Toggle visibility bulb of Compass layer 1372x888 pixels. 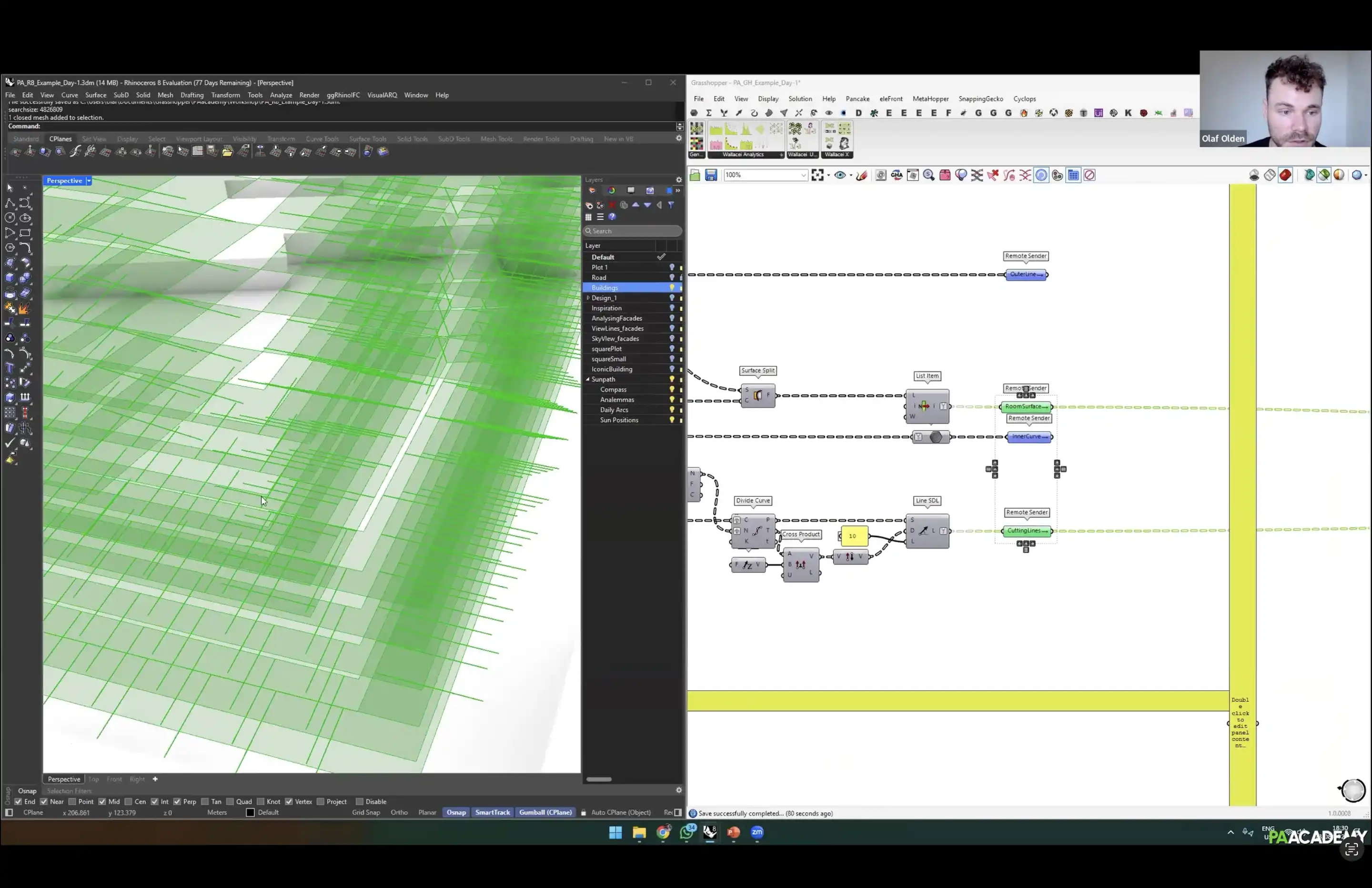[672, 390]
